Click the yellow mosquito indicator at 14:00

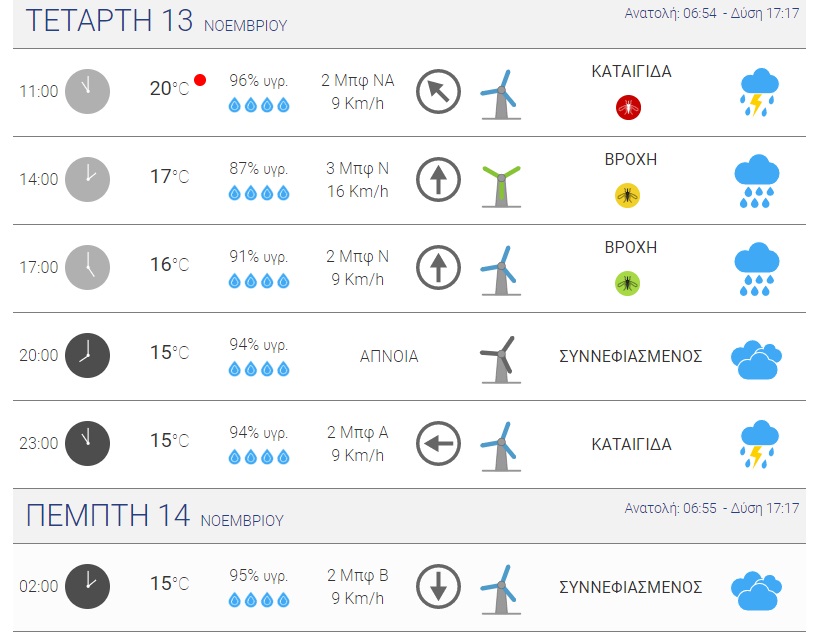(627, 195)
